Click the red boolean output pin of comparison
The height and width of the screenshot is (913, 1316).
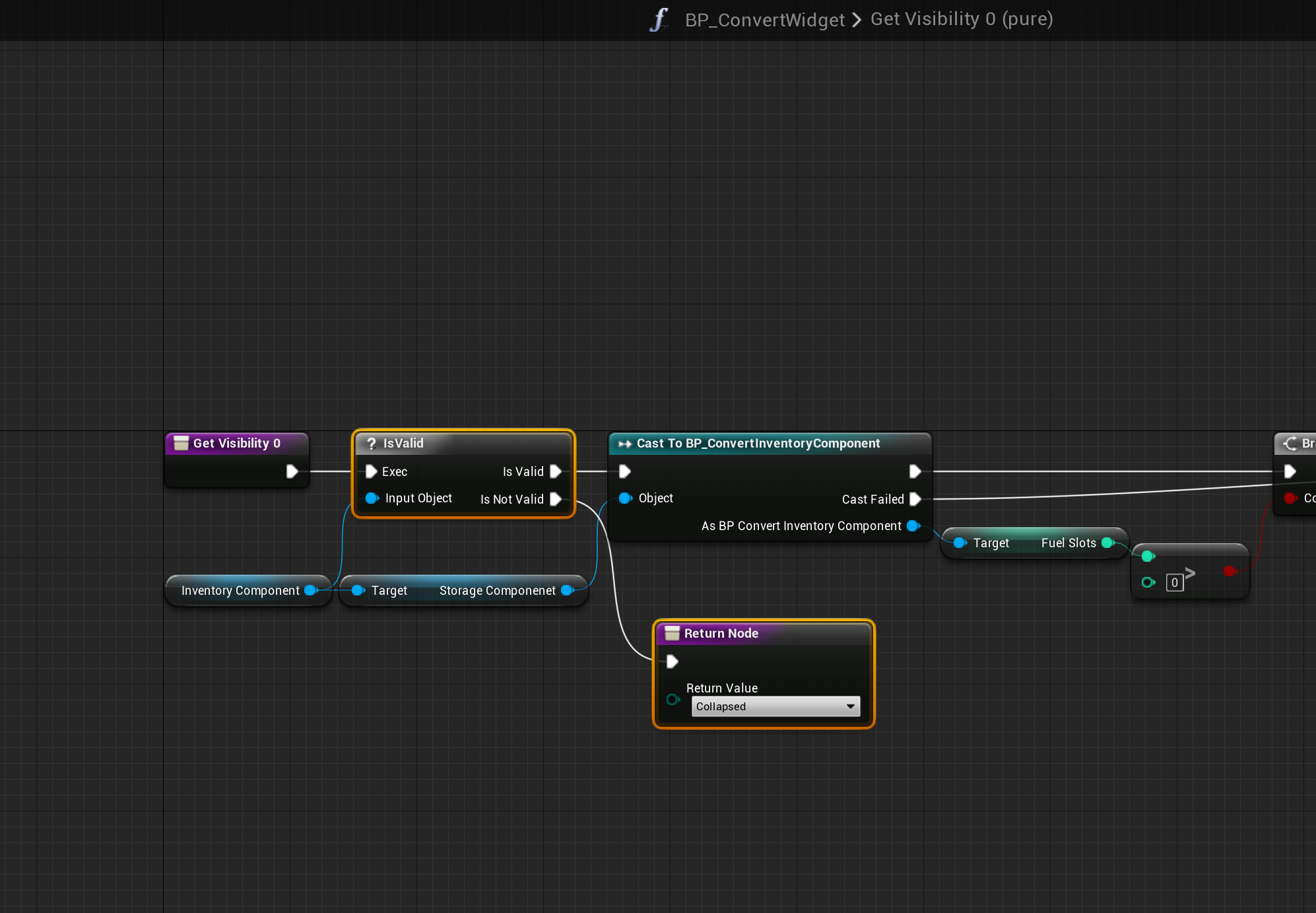[1229, 570]
